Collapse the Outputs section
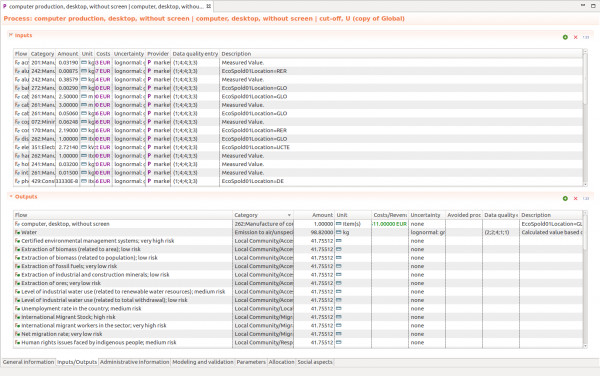This screenshot has width=600, height=376. [x=11, y=196]
